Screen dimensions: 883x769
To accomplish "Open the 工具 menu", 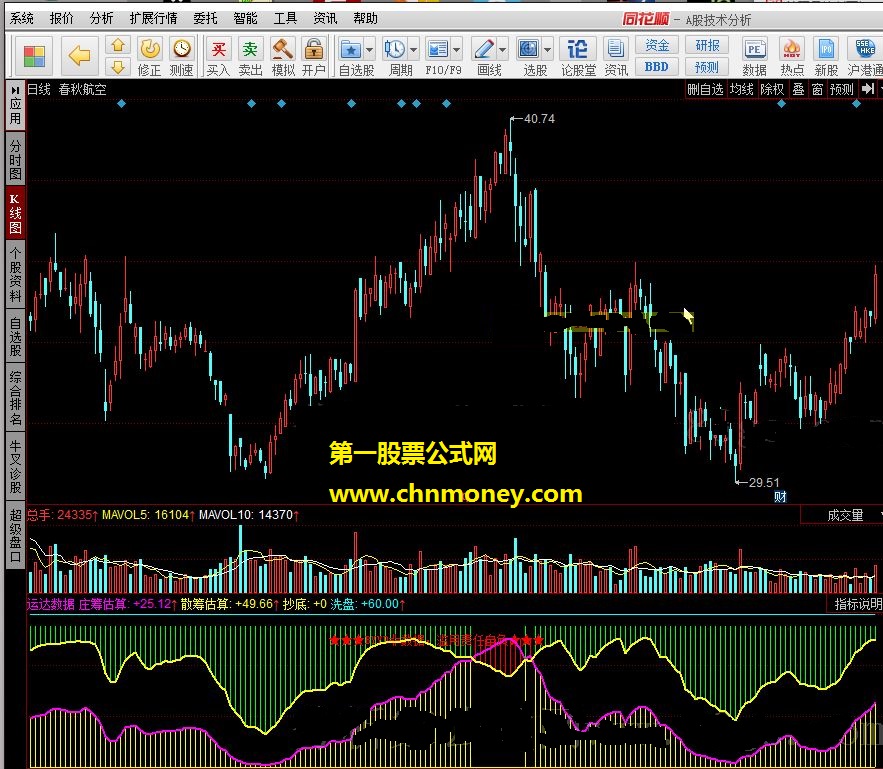I will 285,19.
